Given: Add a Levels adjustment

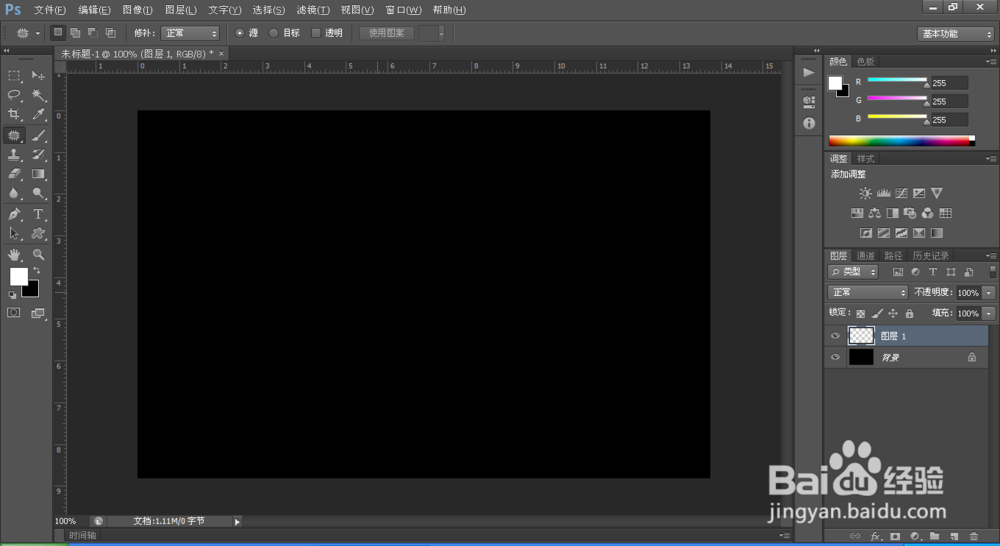Looking at the screenshot, I should (883, 193).
